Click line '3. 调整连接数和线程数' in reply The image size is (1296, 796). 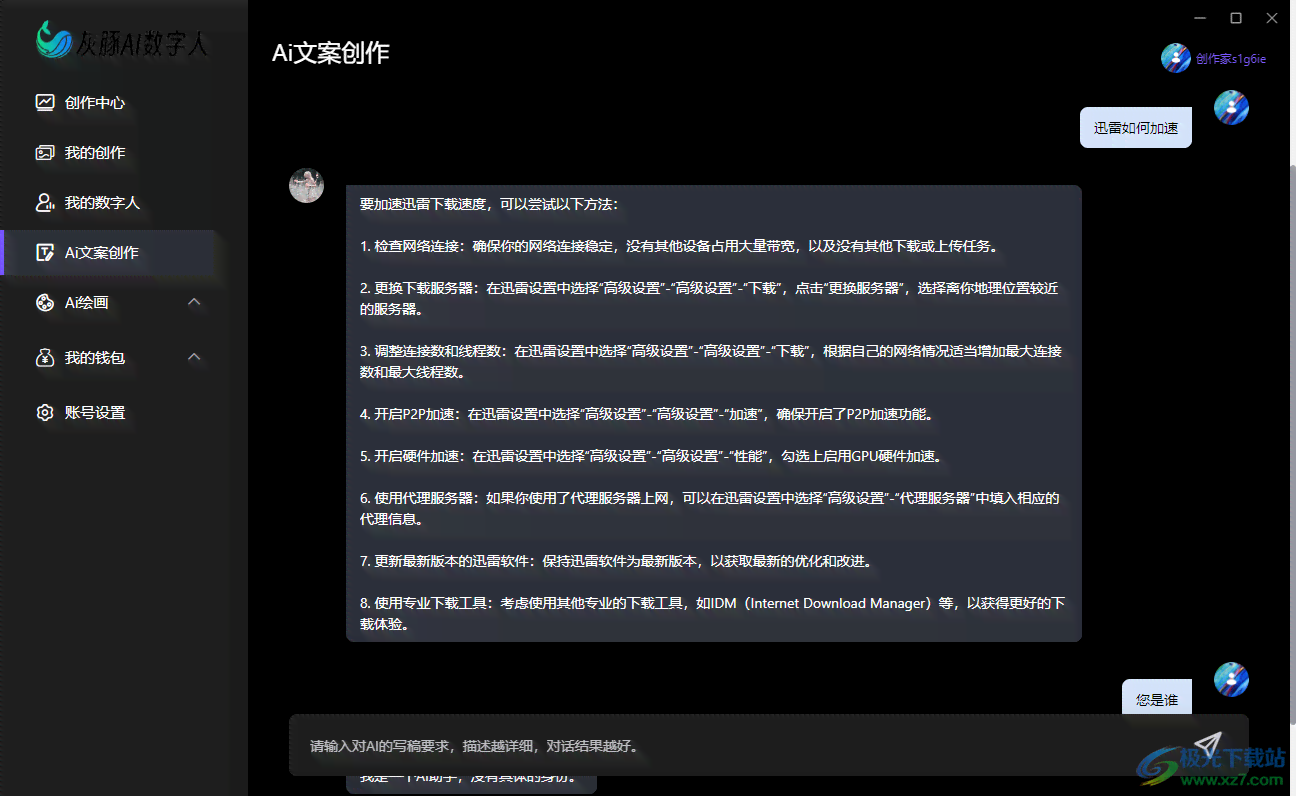[711, 362]
